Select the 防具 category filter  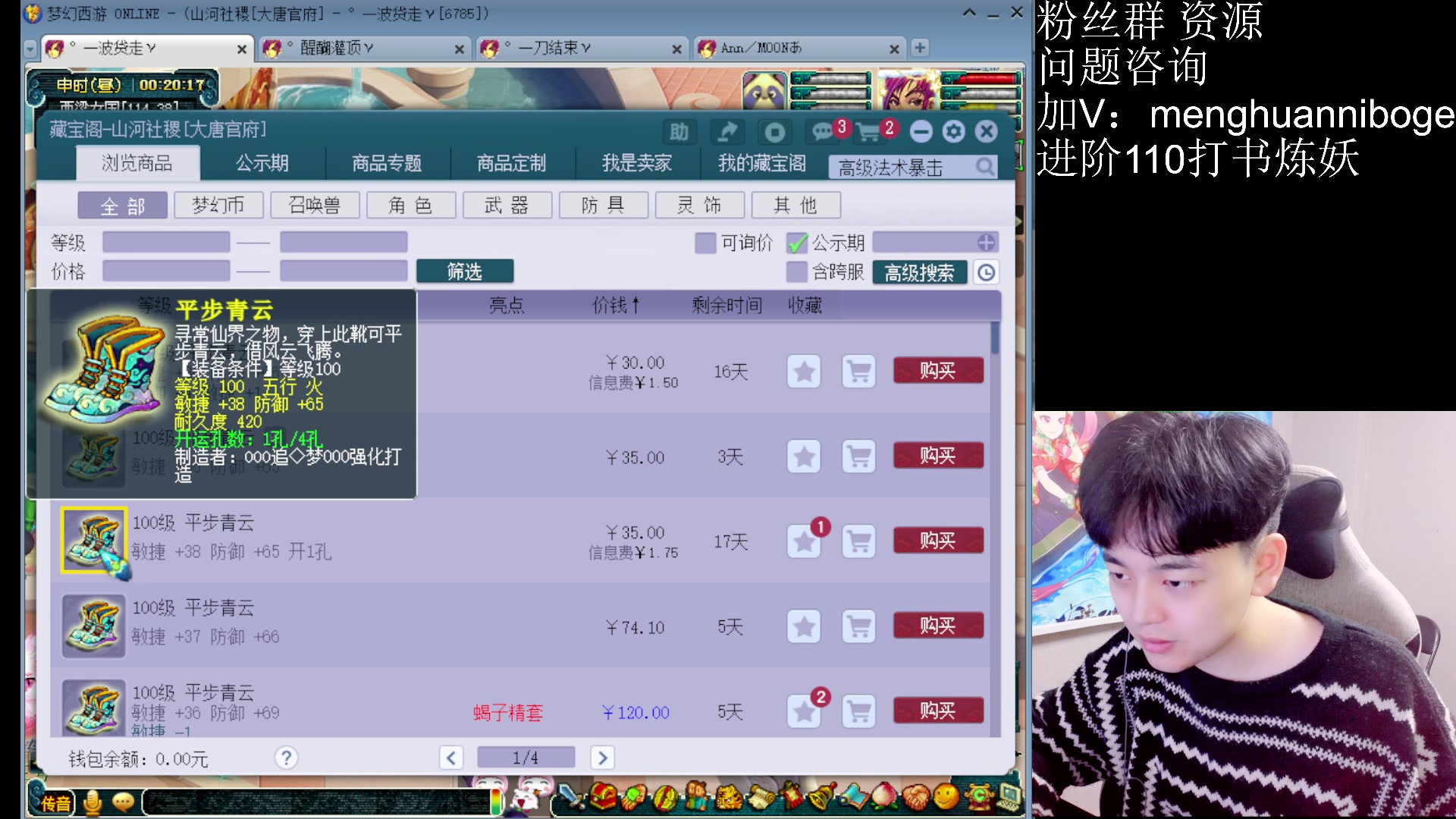tap(604, 206)
